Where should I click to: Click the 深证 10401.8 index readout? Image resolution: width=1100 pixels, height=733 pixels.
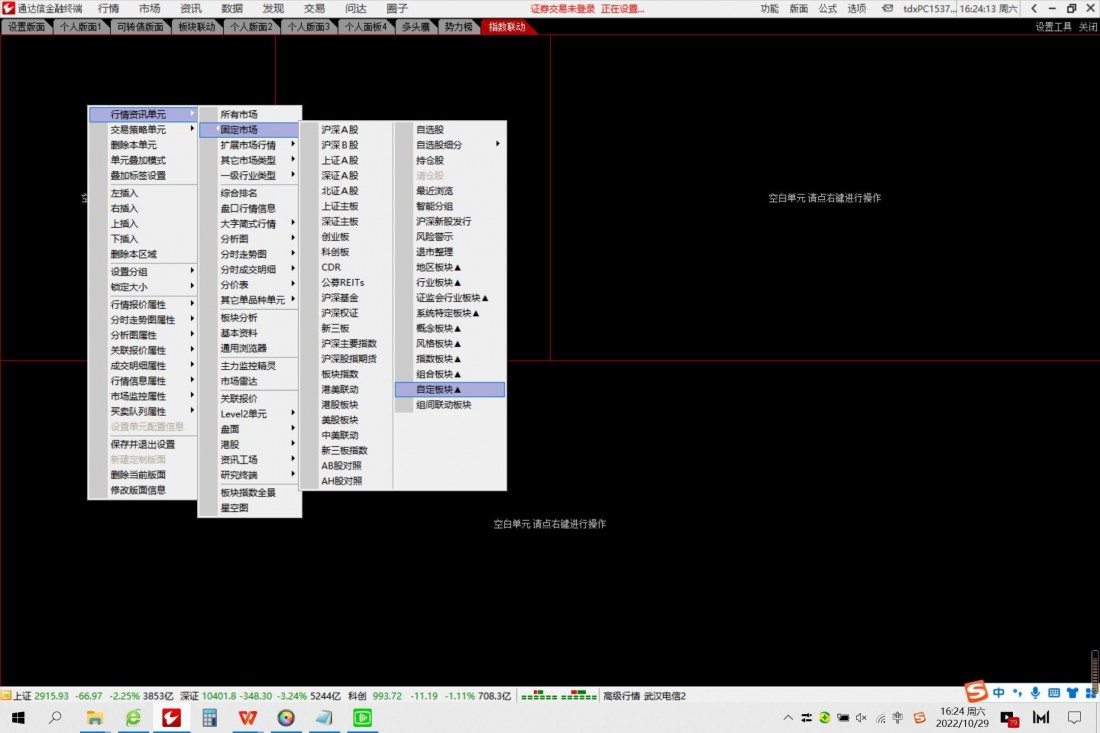[x=260, y=696]
